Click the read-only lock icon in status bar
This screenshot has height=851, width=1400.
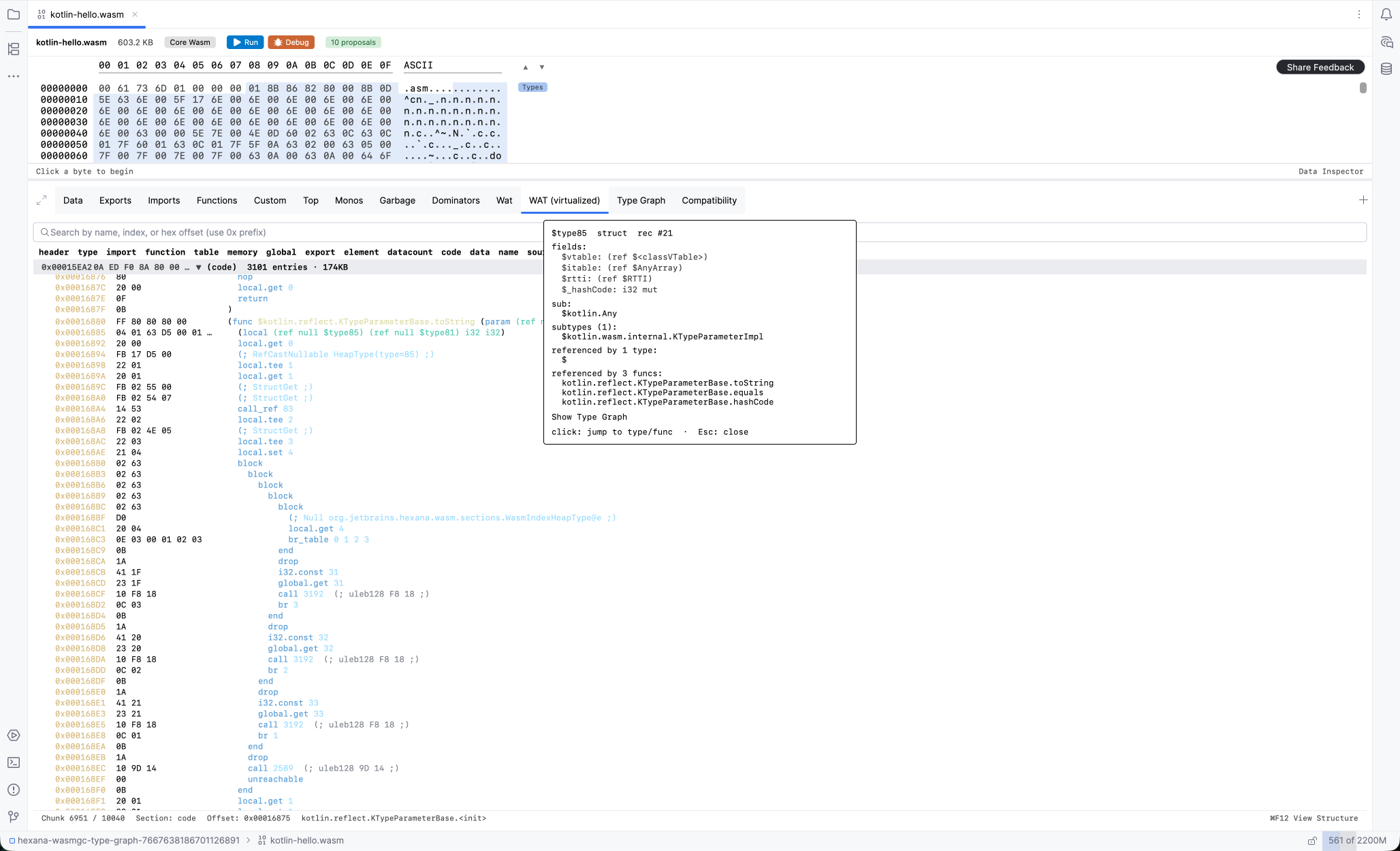click(x=1312, y=841)
